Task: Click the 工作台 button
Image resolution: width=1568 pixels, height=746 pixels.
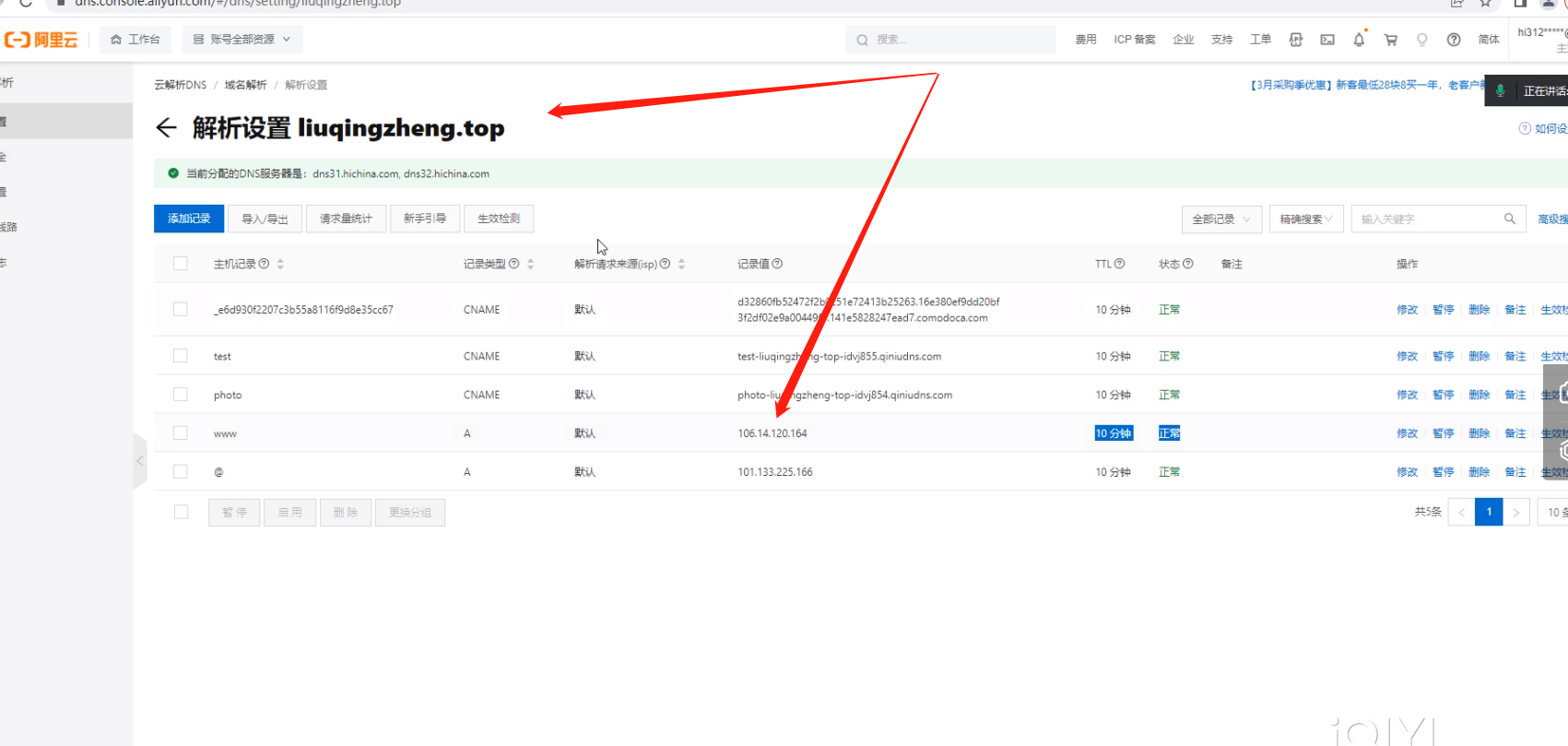Action: point(136,40)
